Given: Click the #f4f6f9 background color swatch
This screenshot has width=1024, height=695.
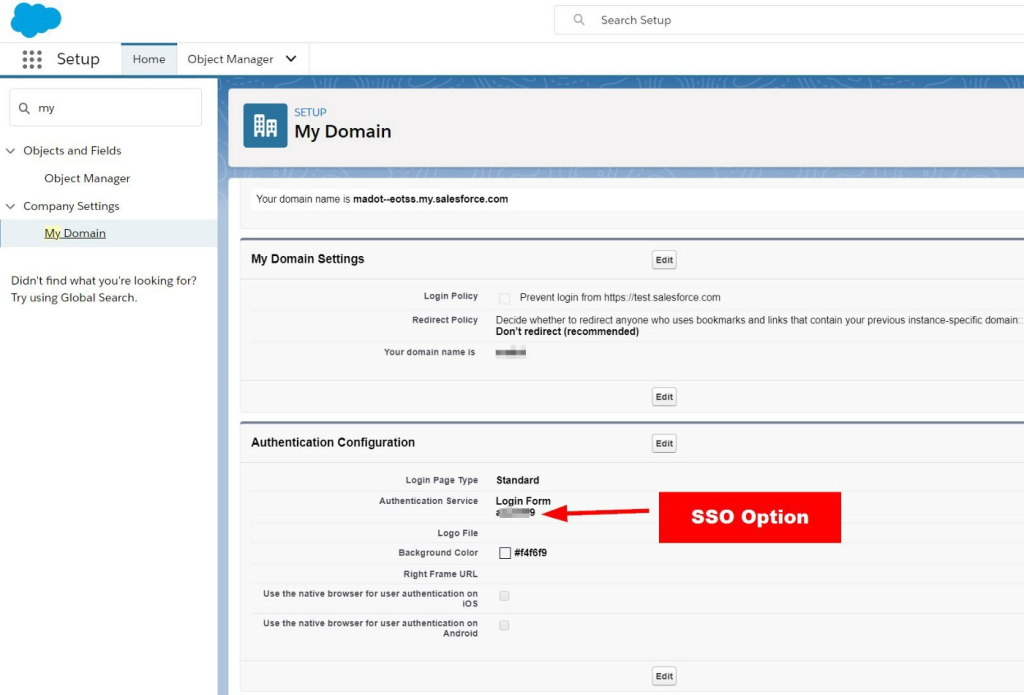Looking at the screenshot, I should pyautogui.click(x=505, y=553).
